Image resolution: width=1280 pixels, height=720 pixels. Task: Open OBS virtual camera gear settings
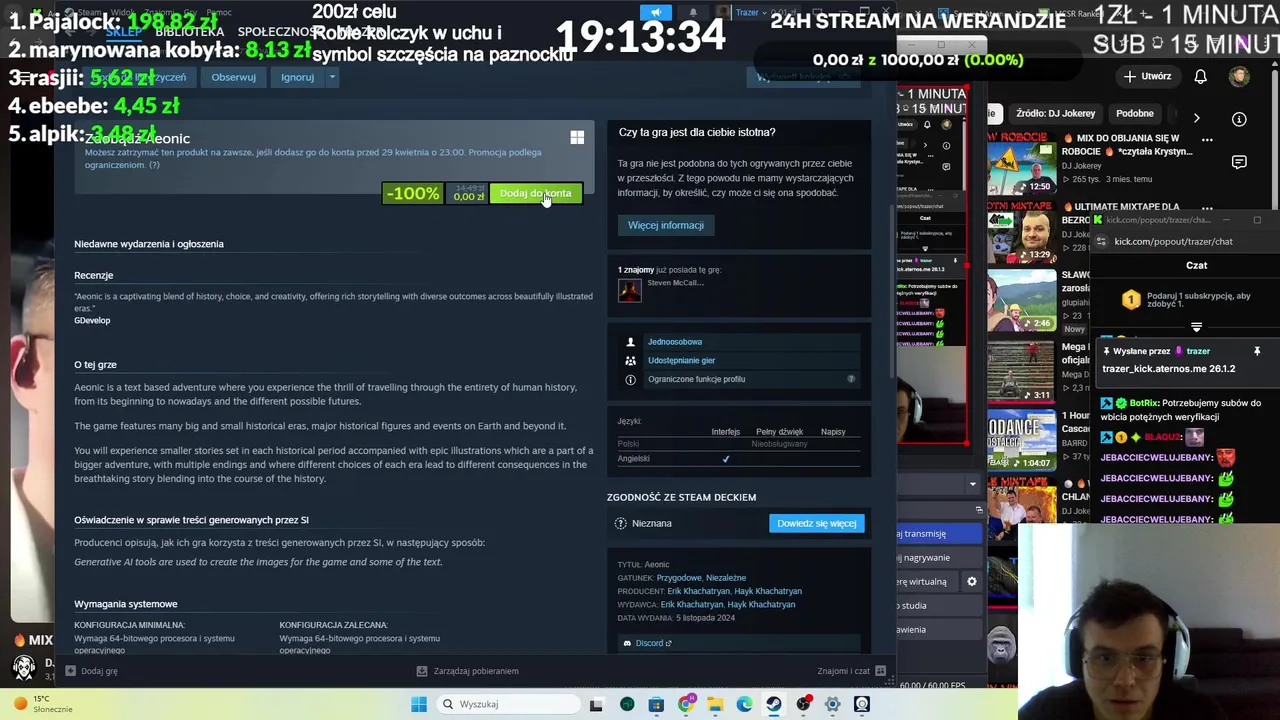[971, 582]
